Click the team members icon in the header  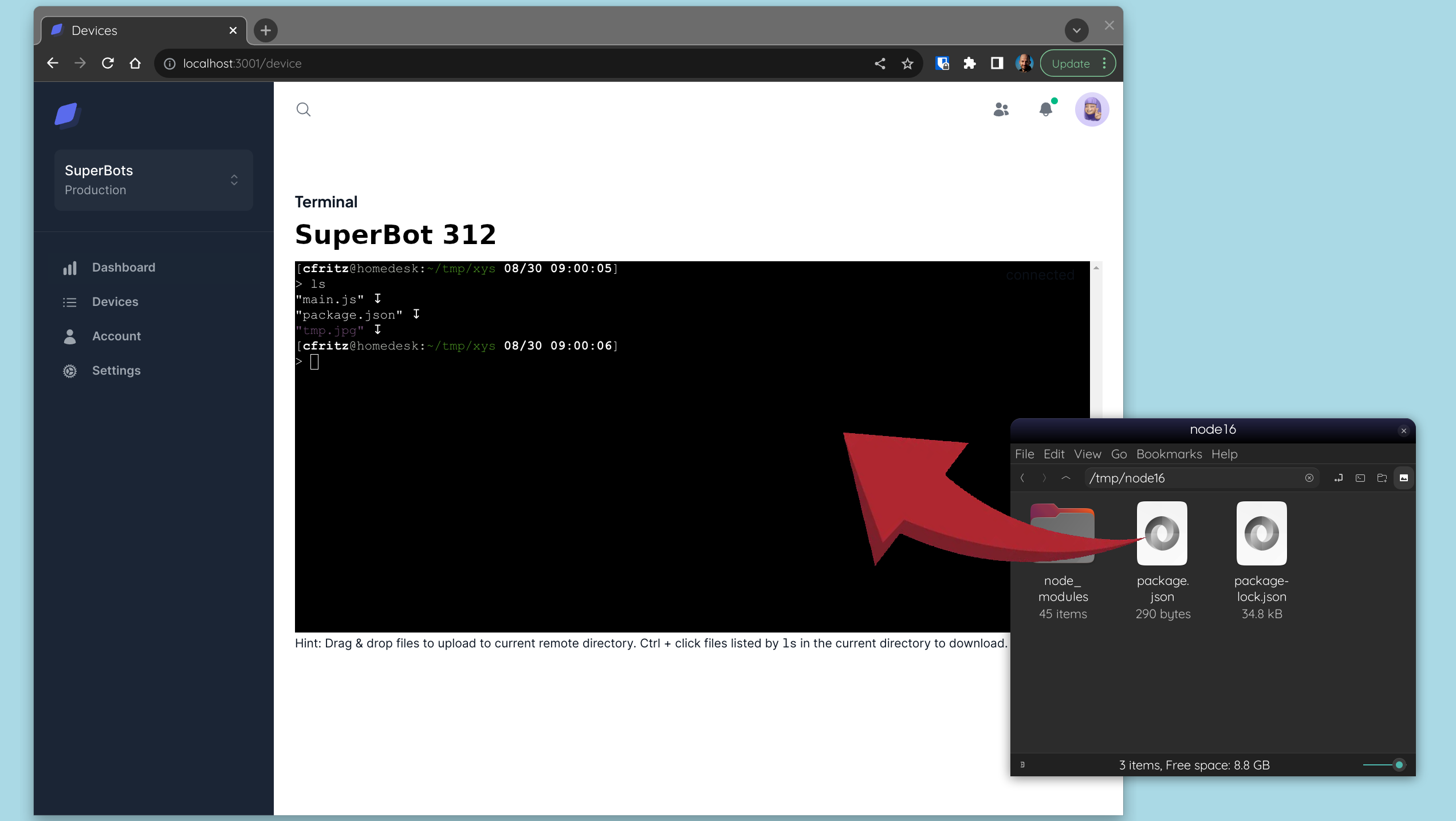1000,109
